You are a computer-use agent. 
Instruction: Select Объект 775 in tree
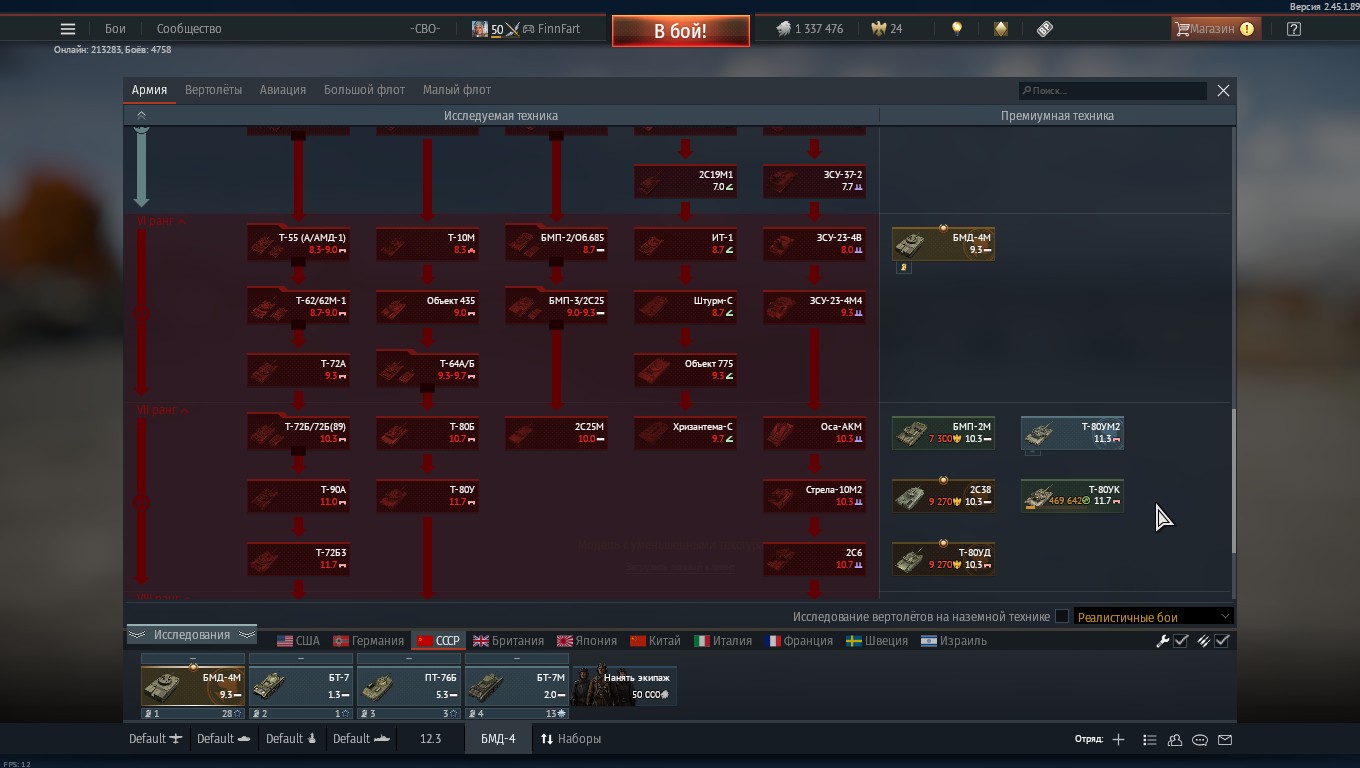pos(685,370)
